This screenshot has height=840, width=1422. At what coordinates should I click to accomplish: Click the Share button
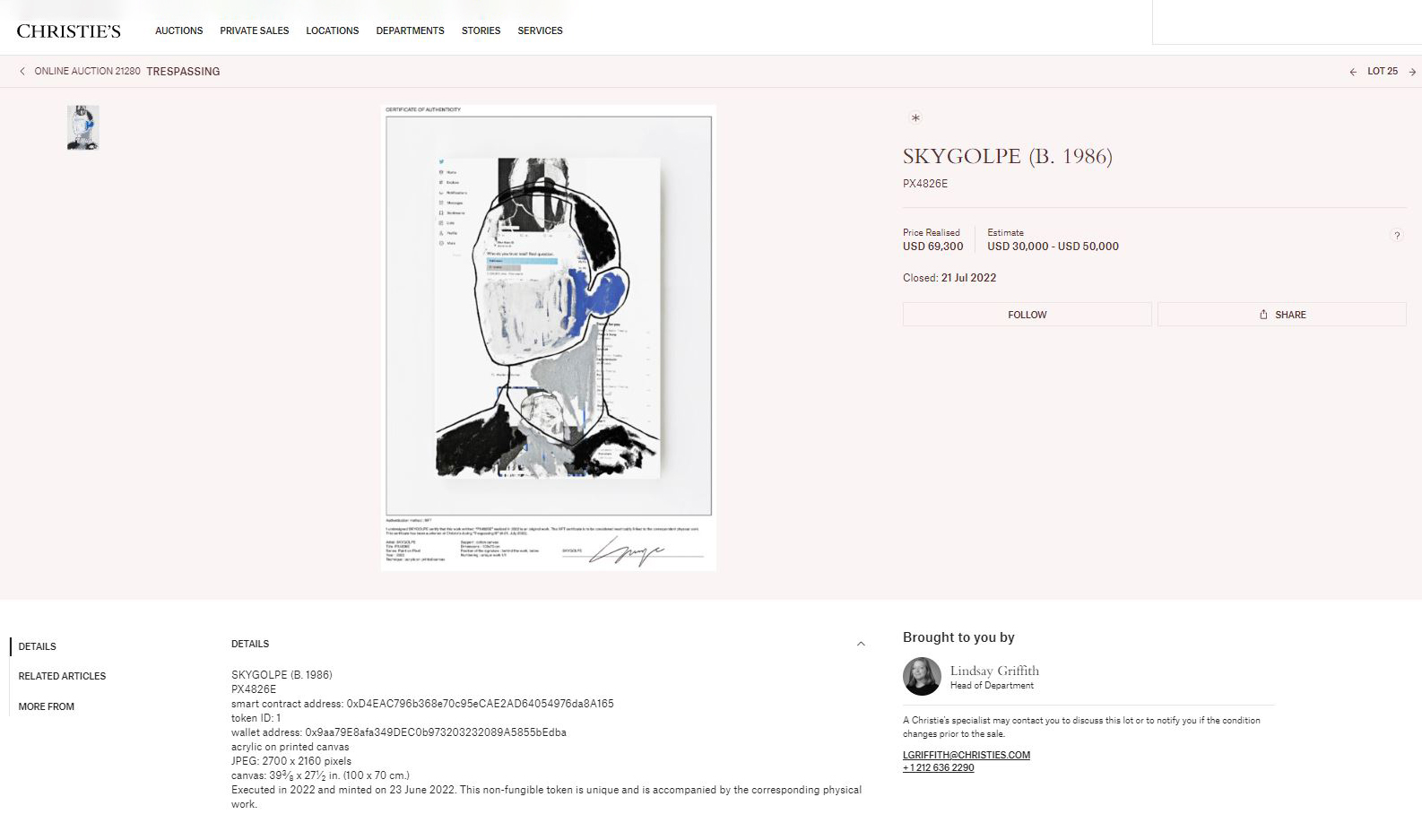1282,315
